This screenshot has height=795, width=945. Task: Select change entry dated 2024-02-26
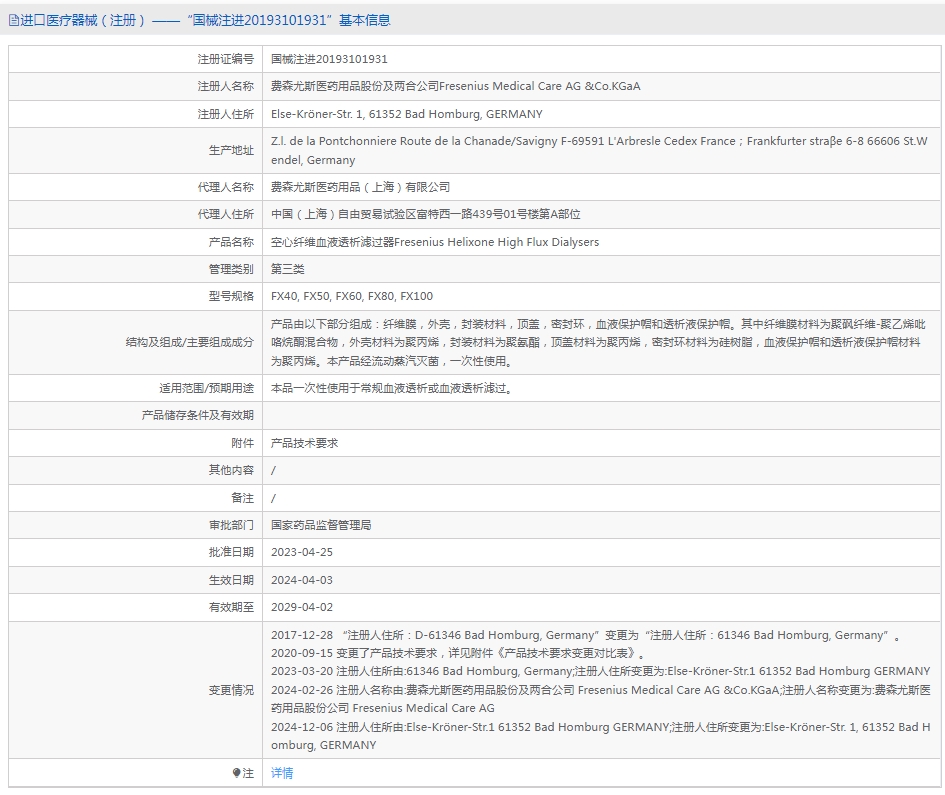pos(600,699)
